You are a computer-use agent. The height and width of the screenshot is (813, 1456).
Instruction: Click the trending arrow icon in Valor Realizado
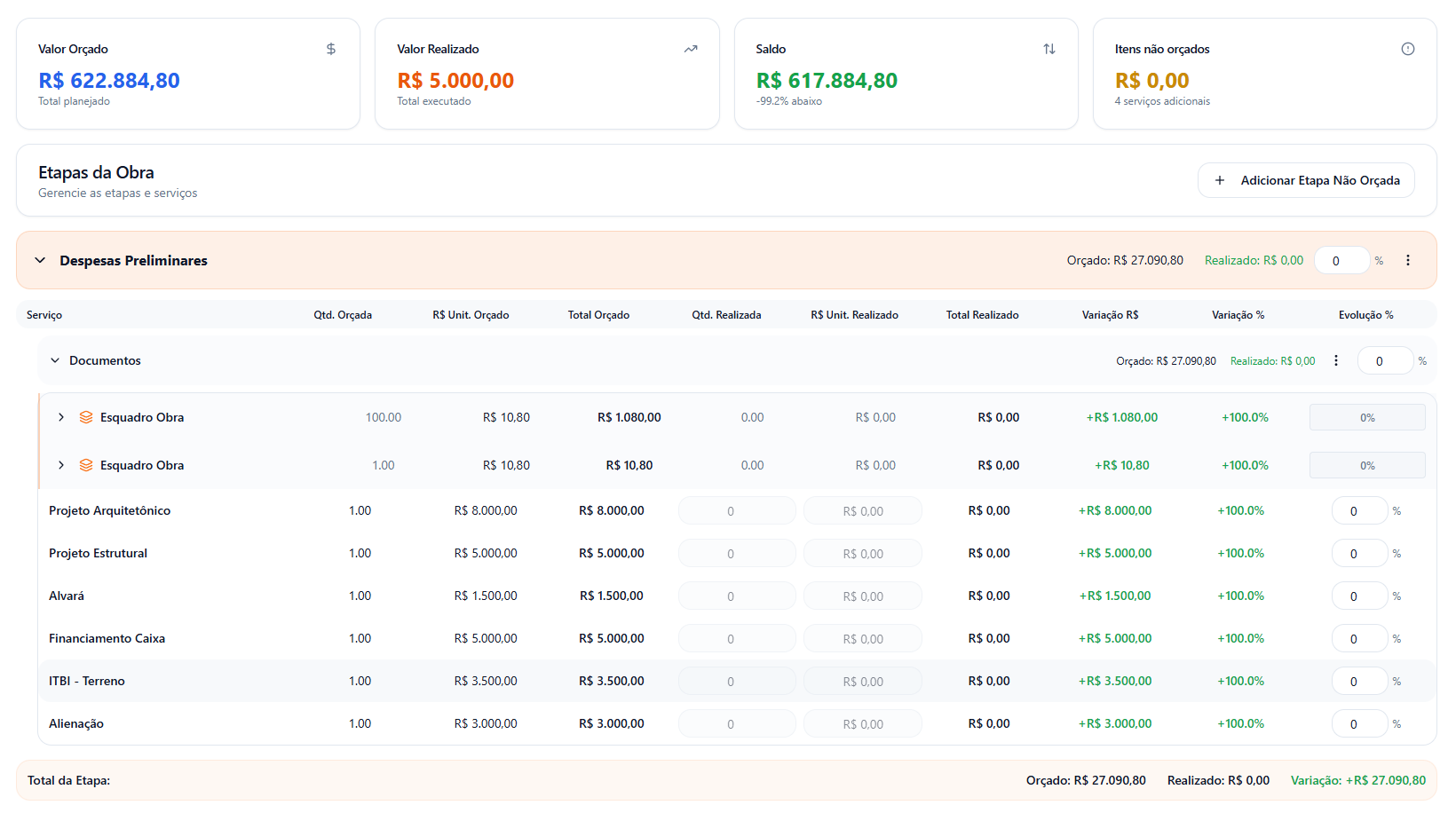[x=691, y=49]
